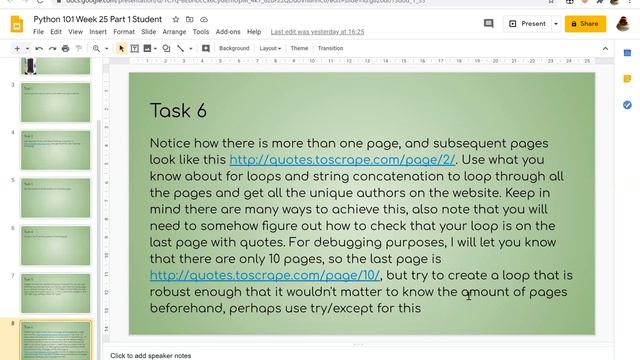Star the presentation title
This screenshot has width=640, height=360.
(176, 19)
